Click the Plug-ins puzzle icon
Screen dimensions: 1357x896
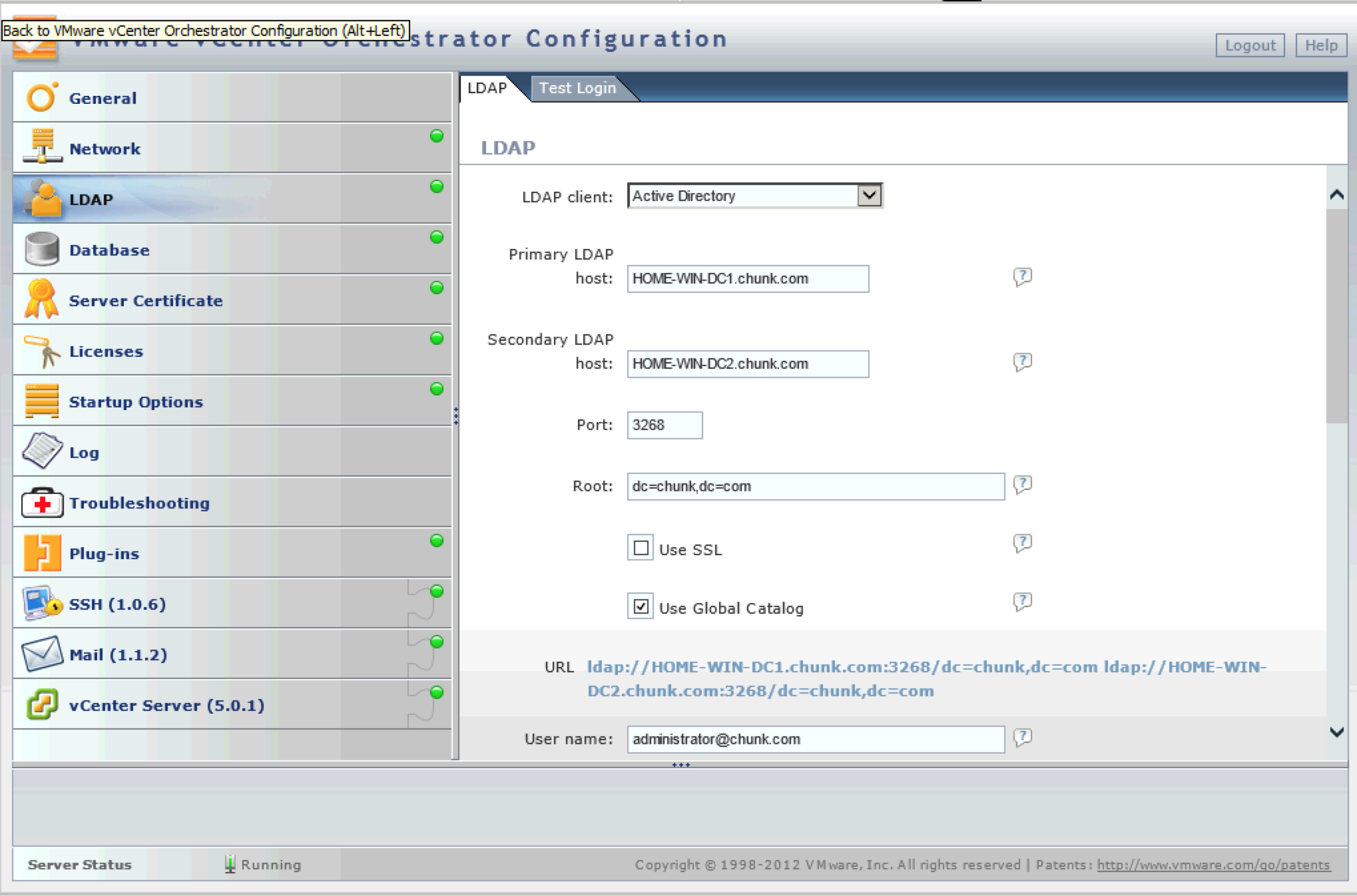(x=41, y=553)
